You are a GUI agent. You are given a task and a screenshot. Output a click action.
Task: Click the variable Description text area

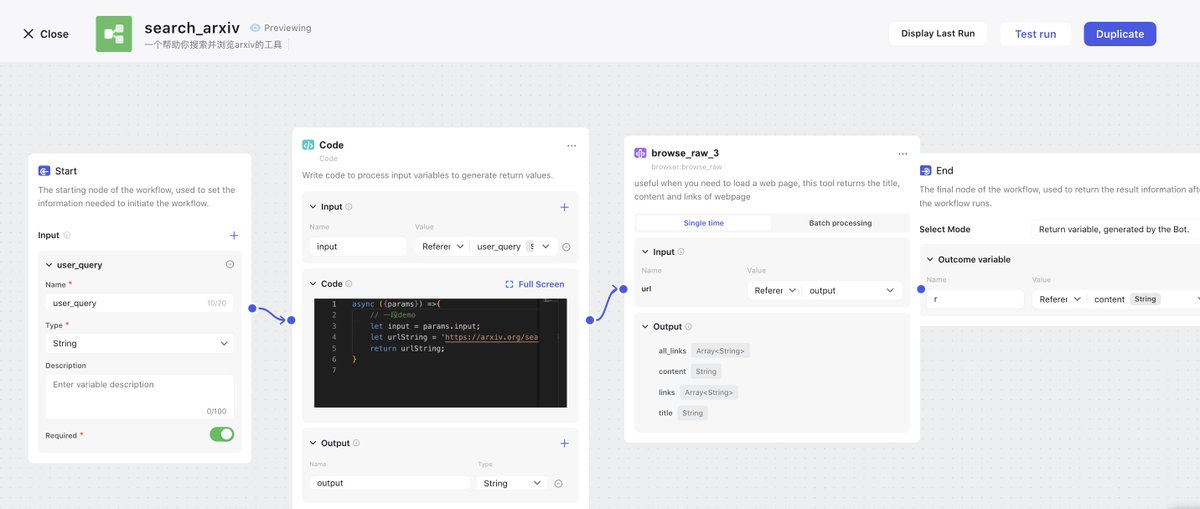[x=140, y=396]
